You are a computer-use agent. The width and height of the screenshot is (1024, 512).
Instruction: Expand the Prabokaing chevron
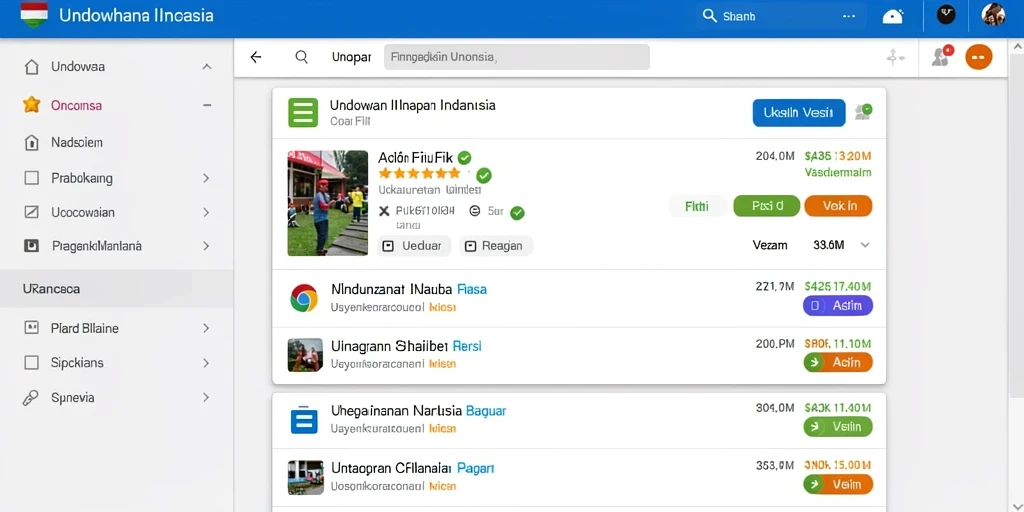click(206, 178)
